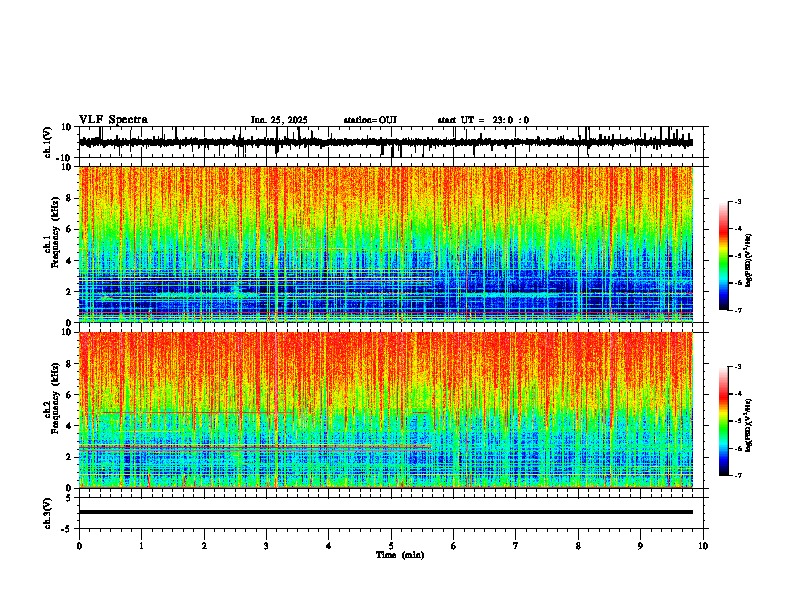Screen dimensions: 792x612
Task: Click the time axis tick label "5"
Action: [391, 546]
